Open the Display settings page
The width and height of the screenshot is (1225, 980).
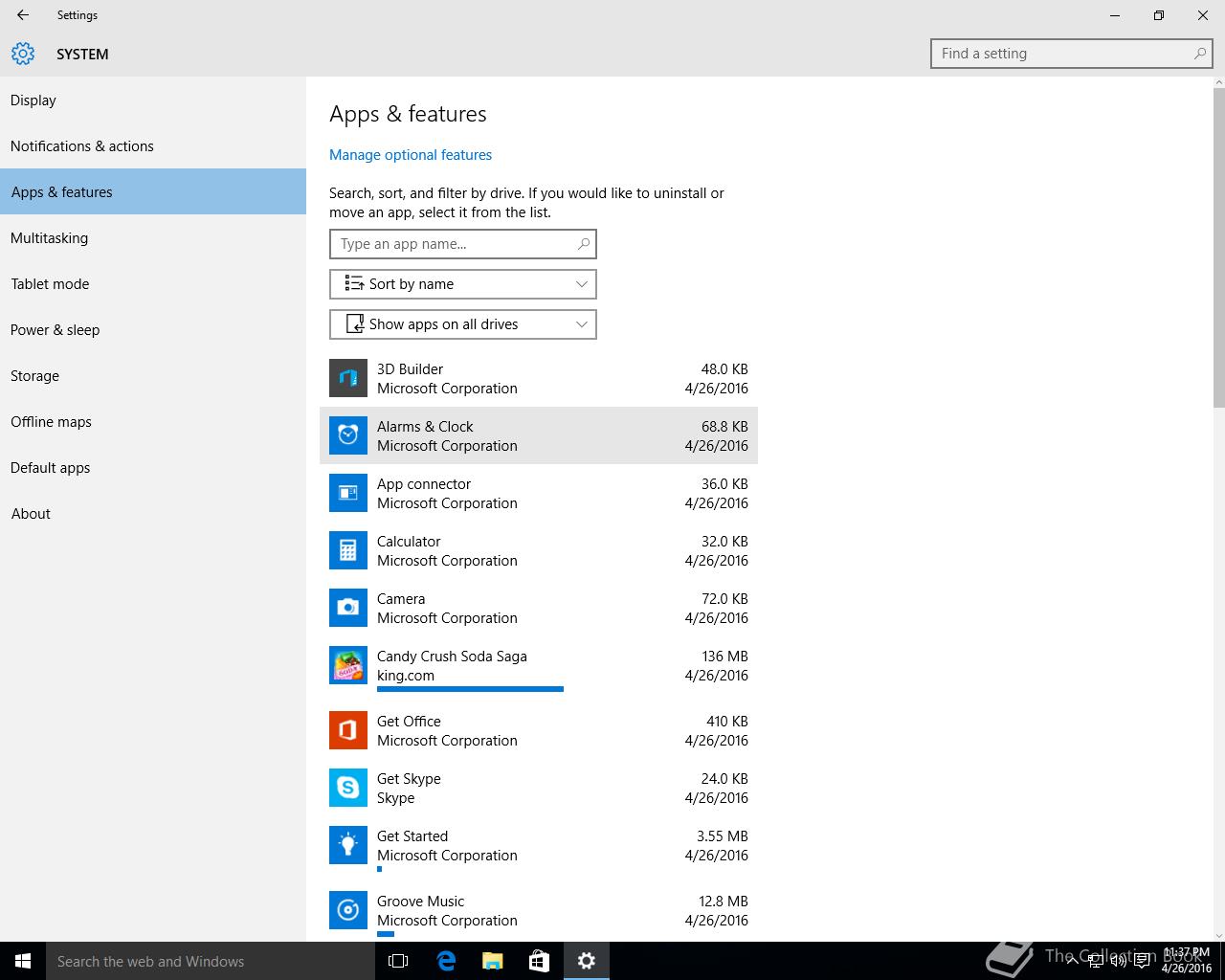pos(153,100)
